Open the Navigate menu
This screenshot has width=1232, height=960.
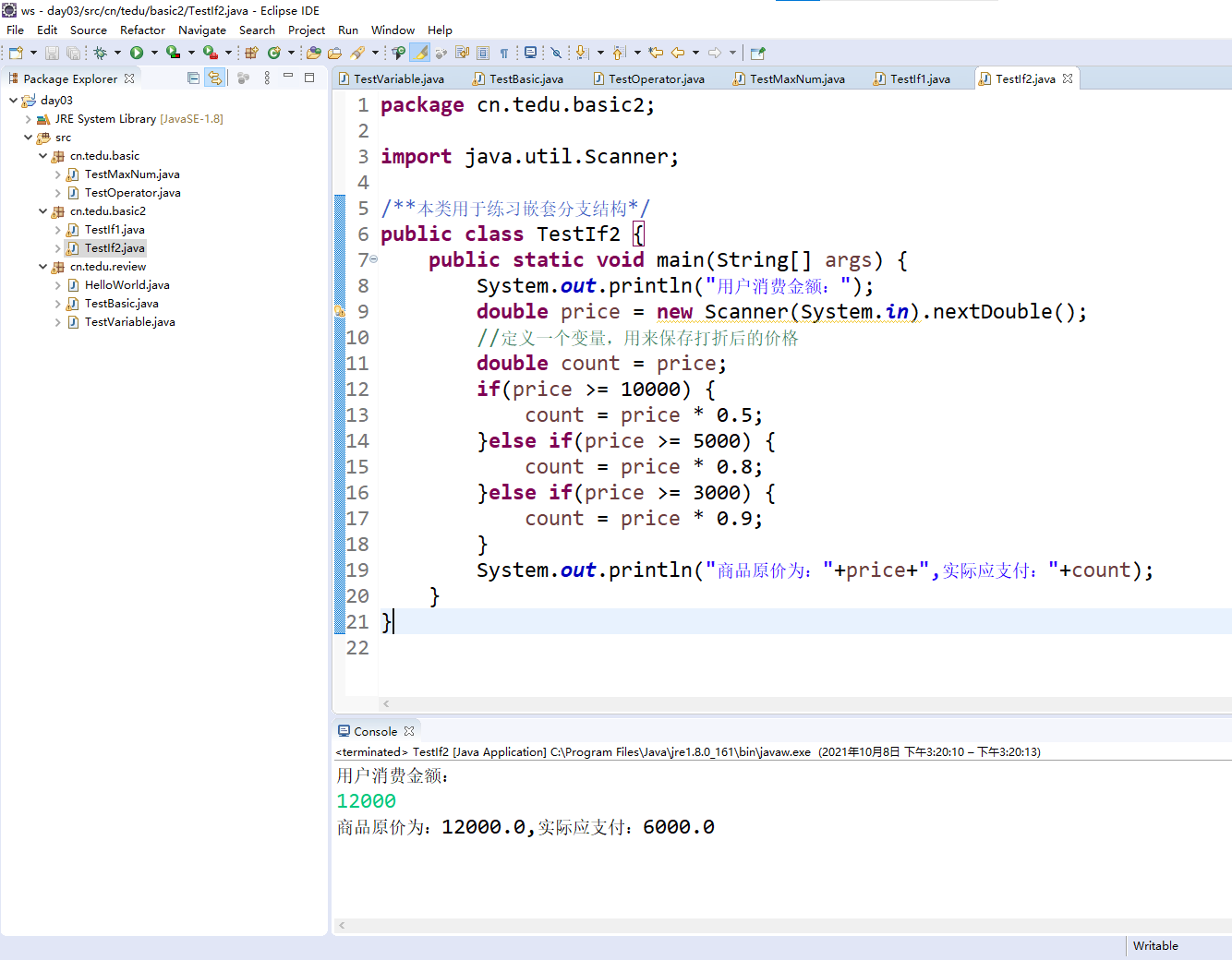tap(202, 30)
